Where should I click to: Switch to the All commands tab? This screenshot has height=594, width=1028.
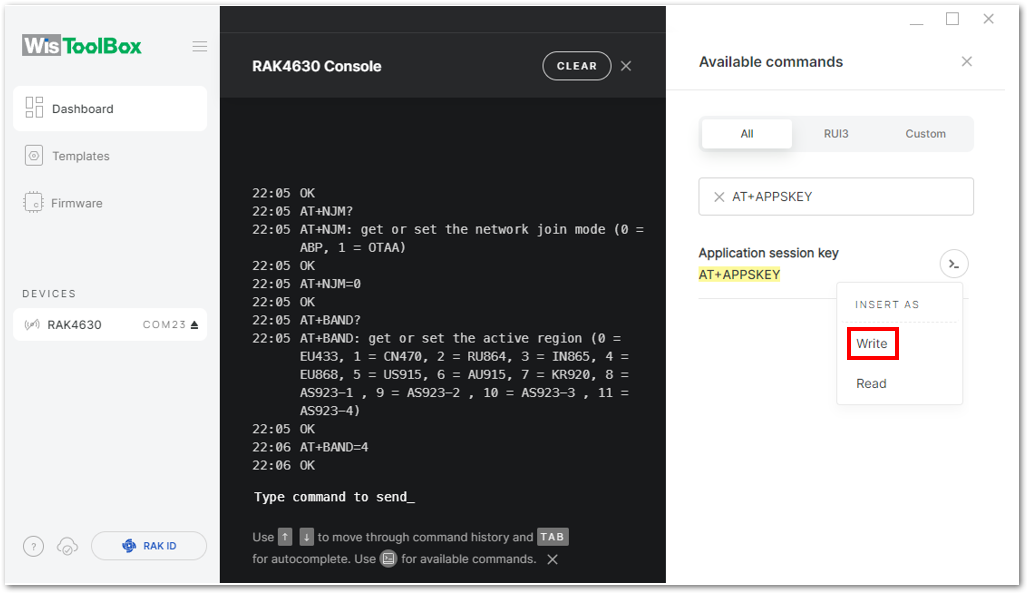pos(747,134)
